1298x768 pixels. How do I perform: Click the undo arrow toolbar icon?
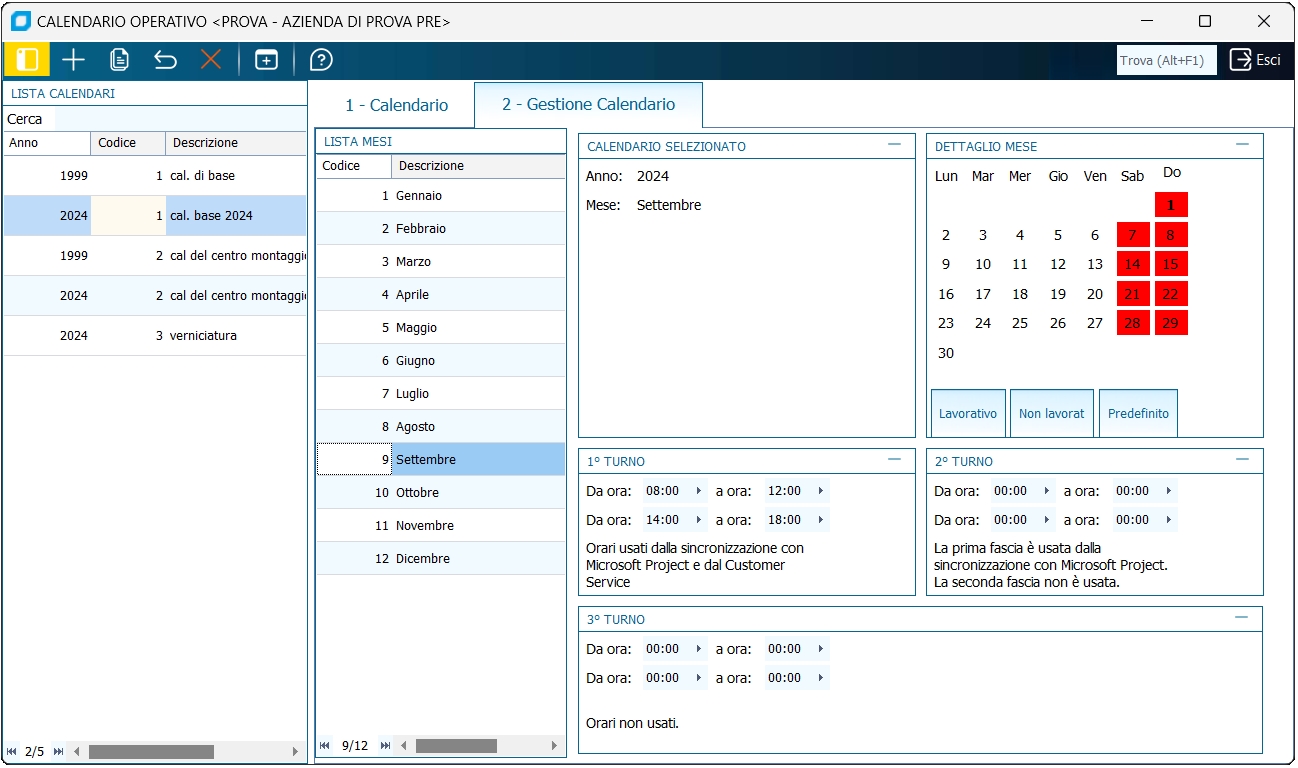[165, 60]
